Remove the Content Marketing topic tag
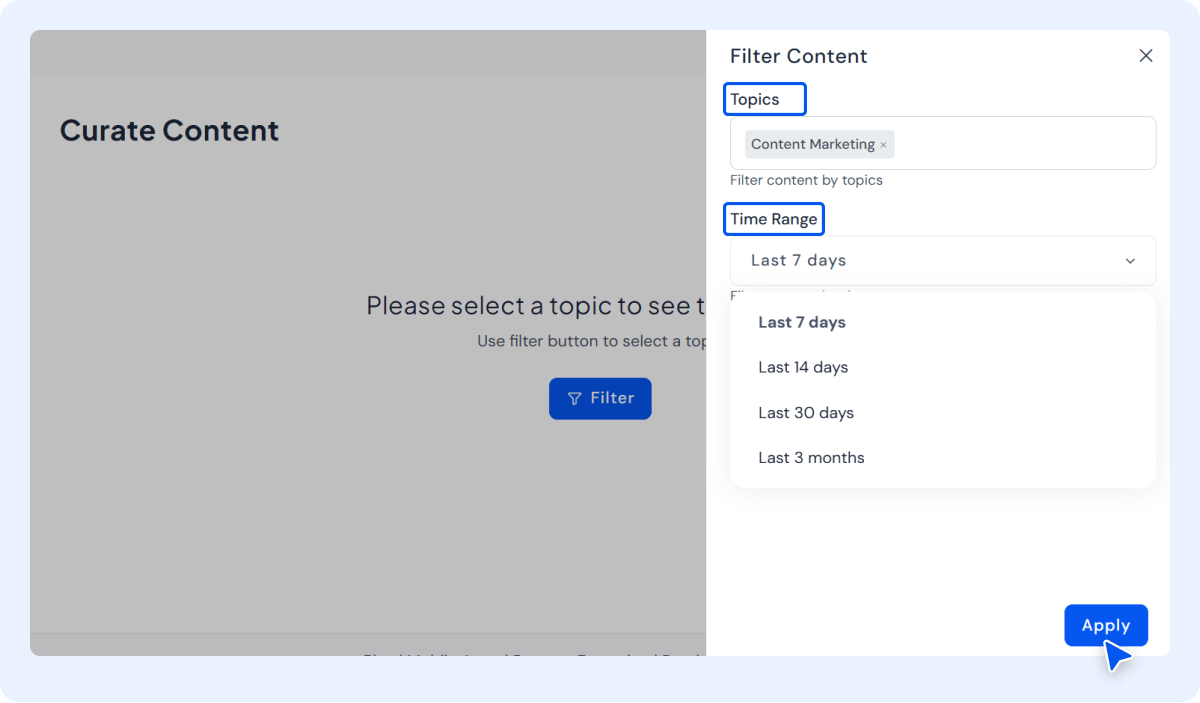The height and width of the screenshot is (703, 1200). pos(883,145)
